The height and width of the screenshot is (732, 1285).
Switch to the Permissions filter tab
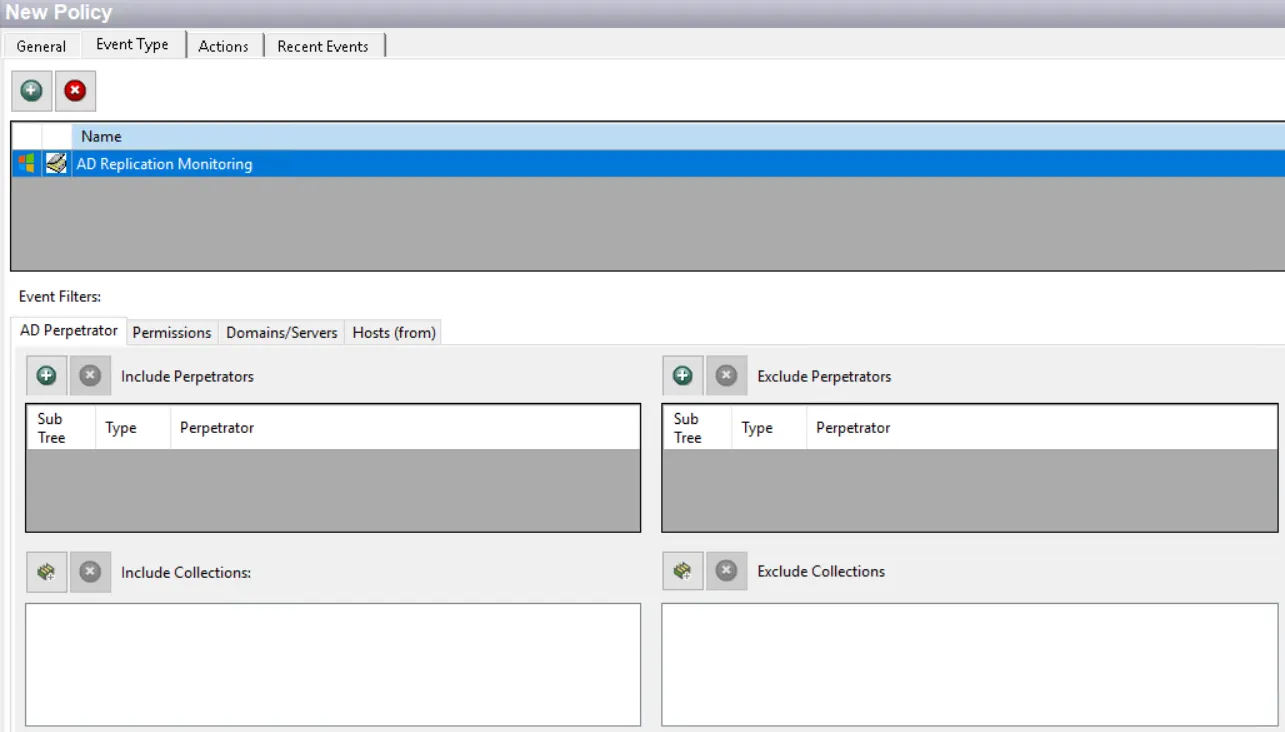tap(172, 332)
